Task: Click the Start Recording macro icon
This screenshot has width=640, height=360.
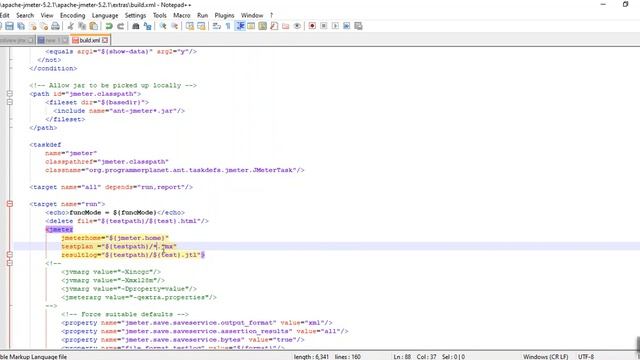Action: coord(312,26)
